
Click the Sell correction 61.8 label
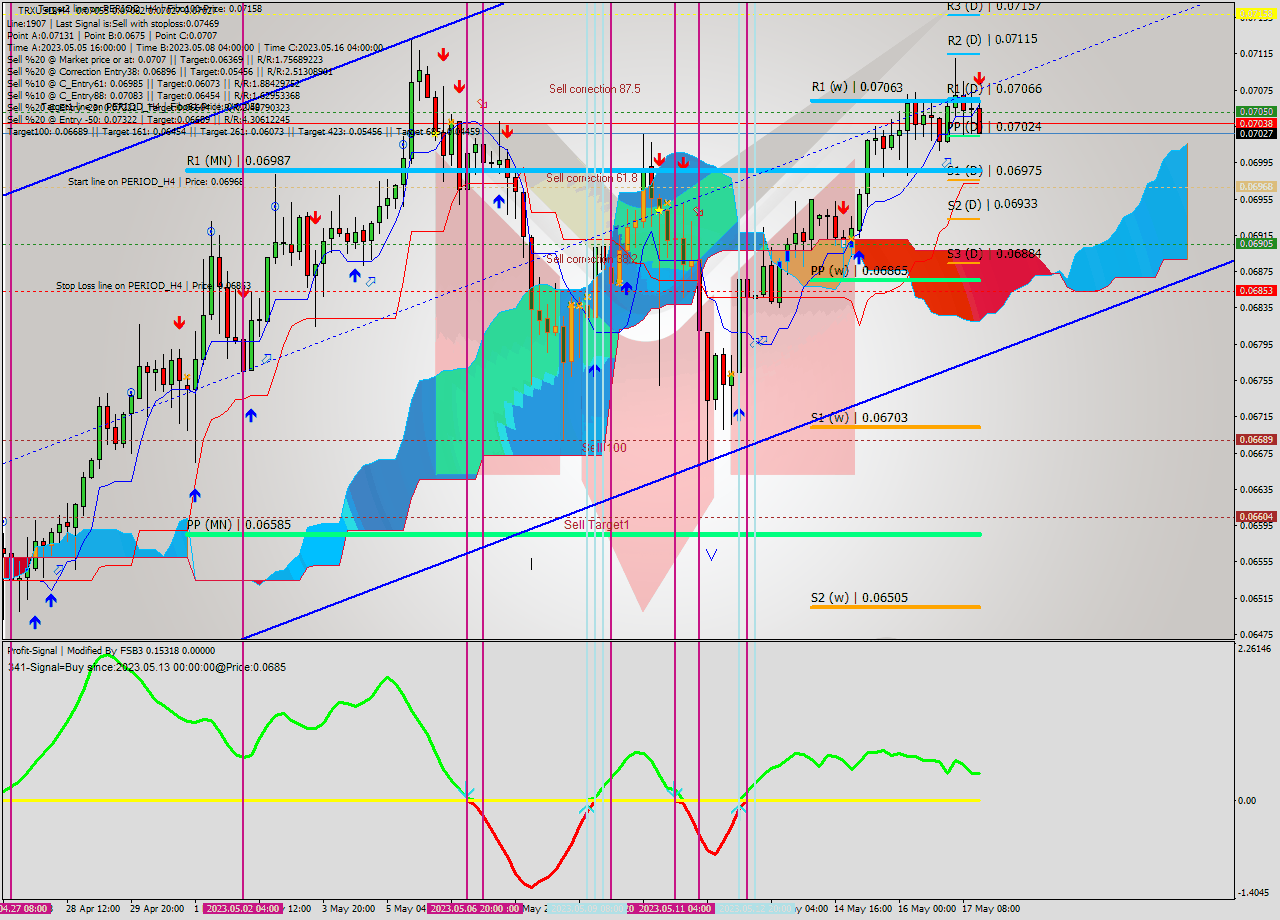click(x=591, y=178)
